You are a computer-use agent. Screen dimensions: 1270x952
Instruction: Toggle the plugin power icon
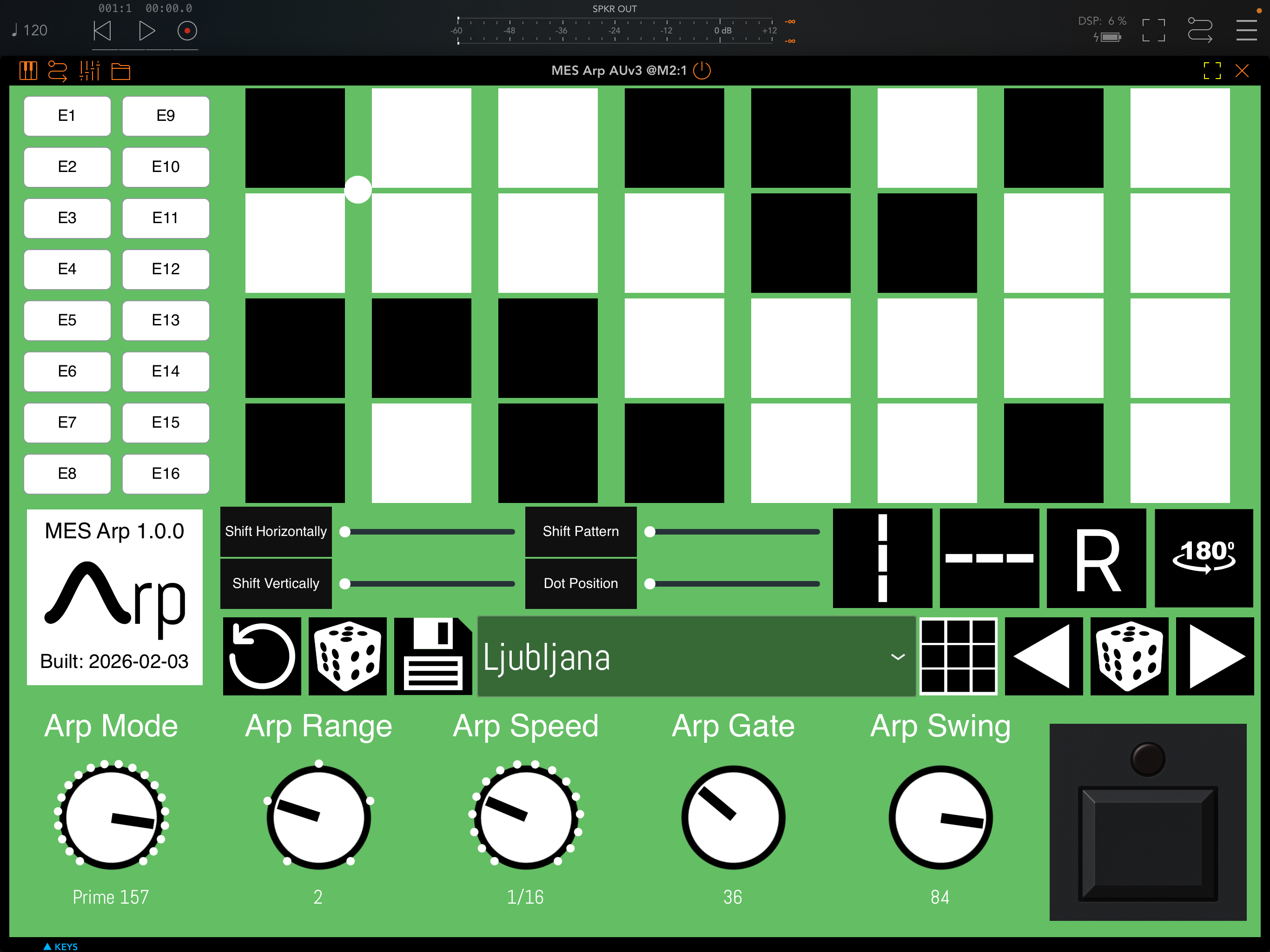tap(701, 71)
